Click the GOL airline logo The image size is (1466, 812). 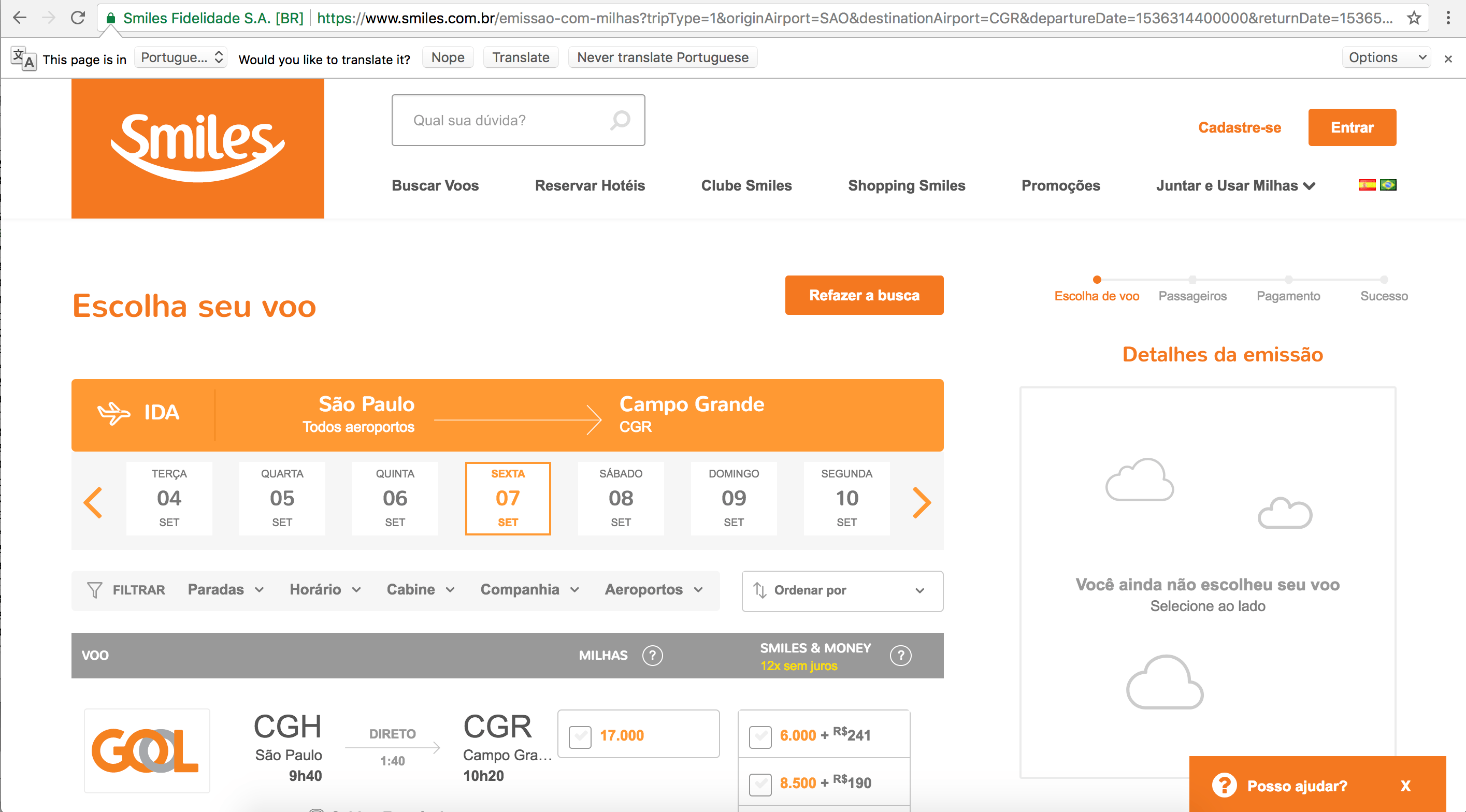pyautogui.click(x=147, y=750)
